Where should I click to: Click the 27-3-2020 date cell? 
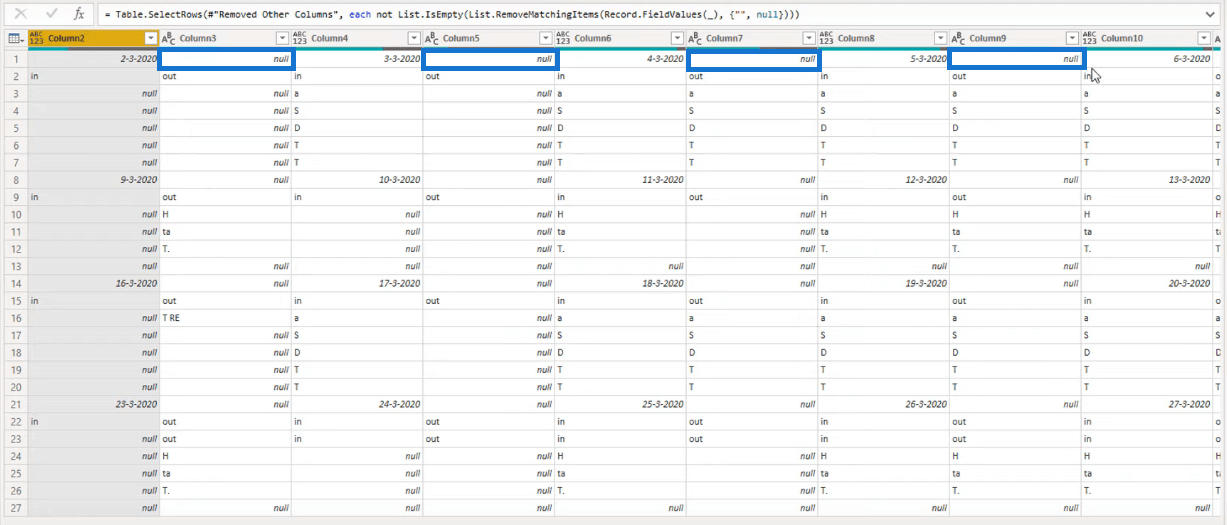[x=1147, y=404]
